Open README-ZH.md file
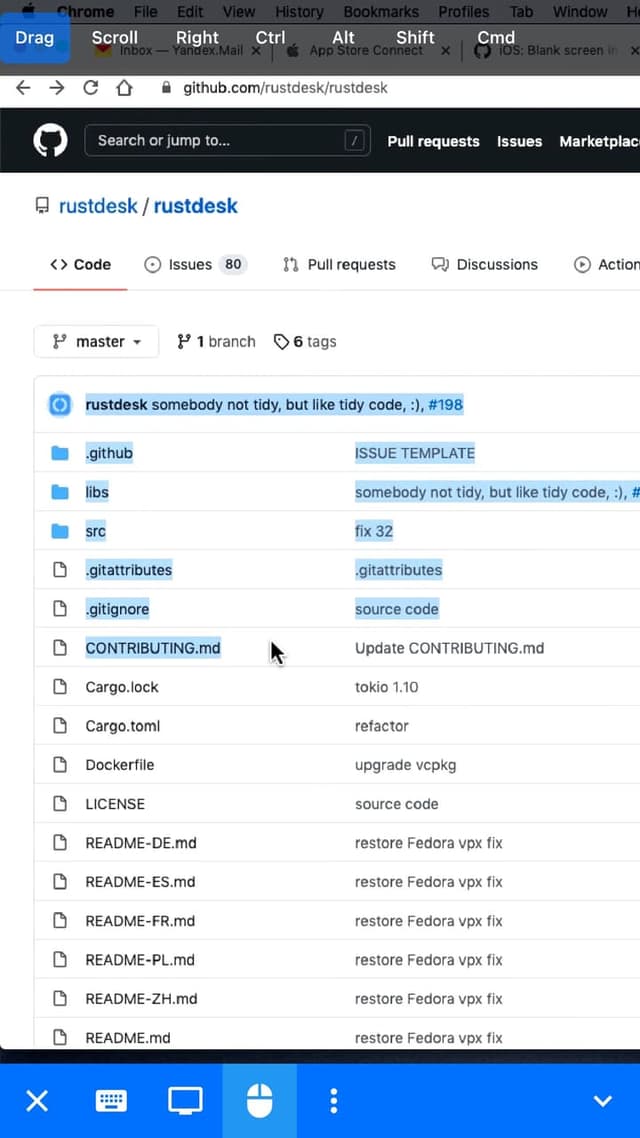640x1138 pixels. (141, 999)
